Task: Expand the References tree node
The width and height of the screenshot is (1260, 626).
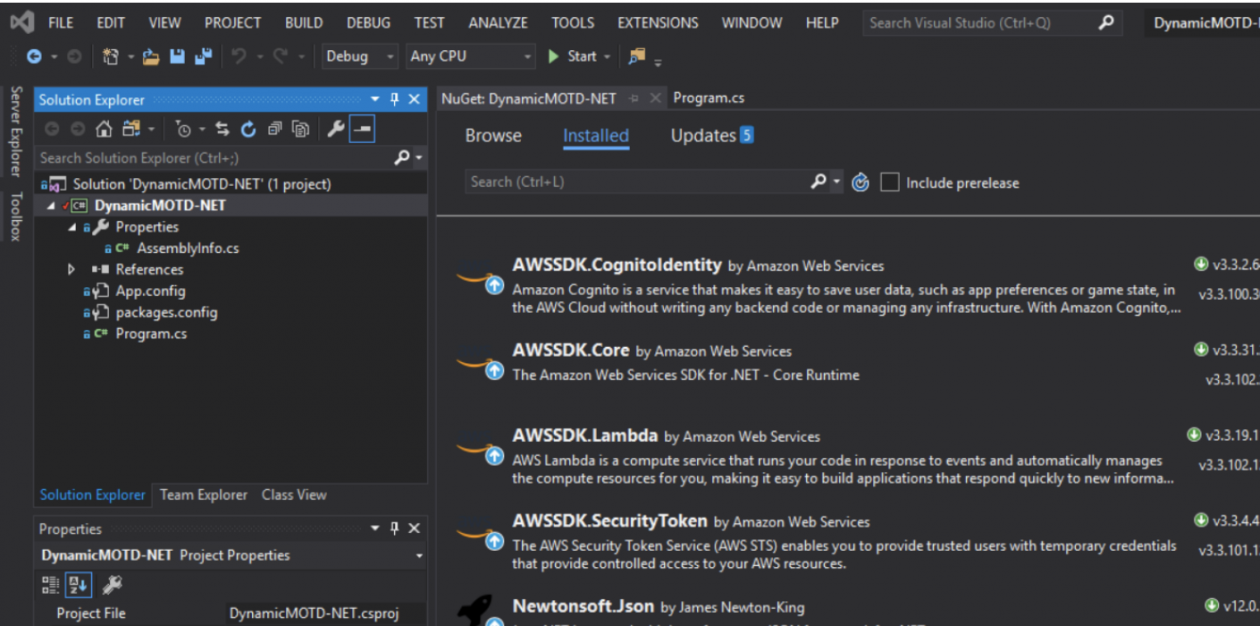Action: pos(72,270)
